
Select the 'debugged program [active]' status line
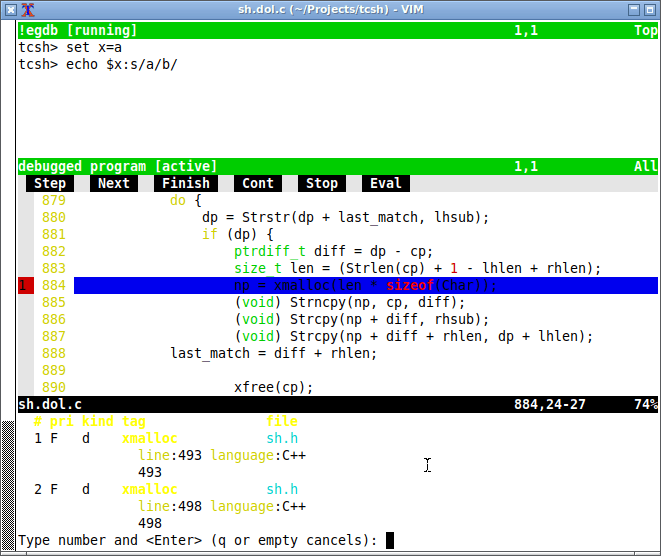[x=338, y=166]
